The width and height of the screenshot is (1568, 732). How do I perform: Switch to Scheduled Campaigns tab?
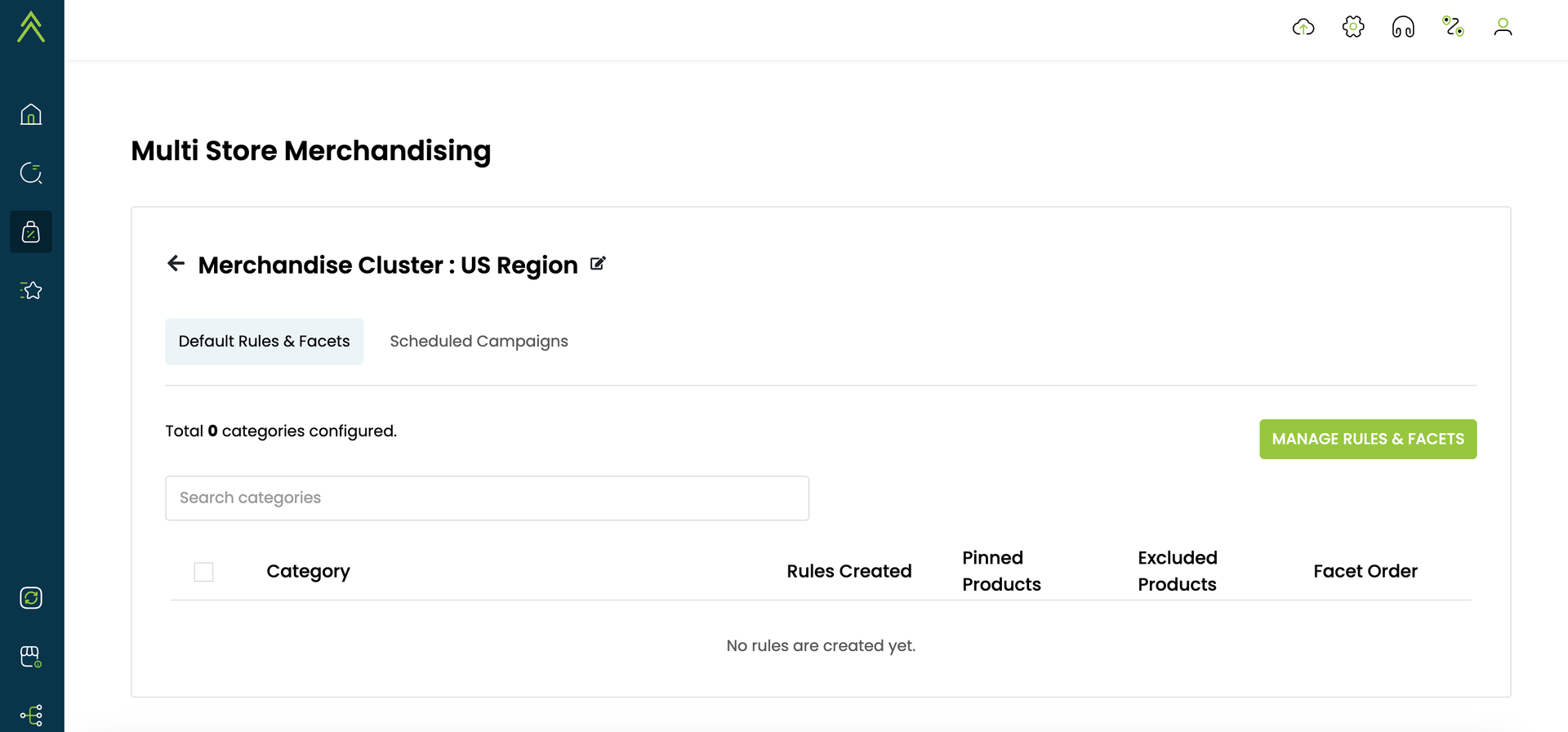click(479, 341)
